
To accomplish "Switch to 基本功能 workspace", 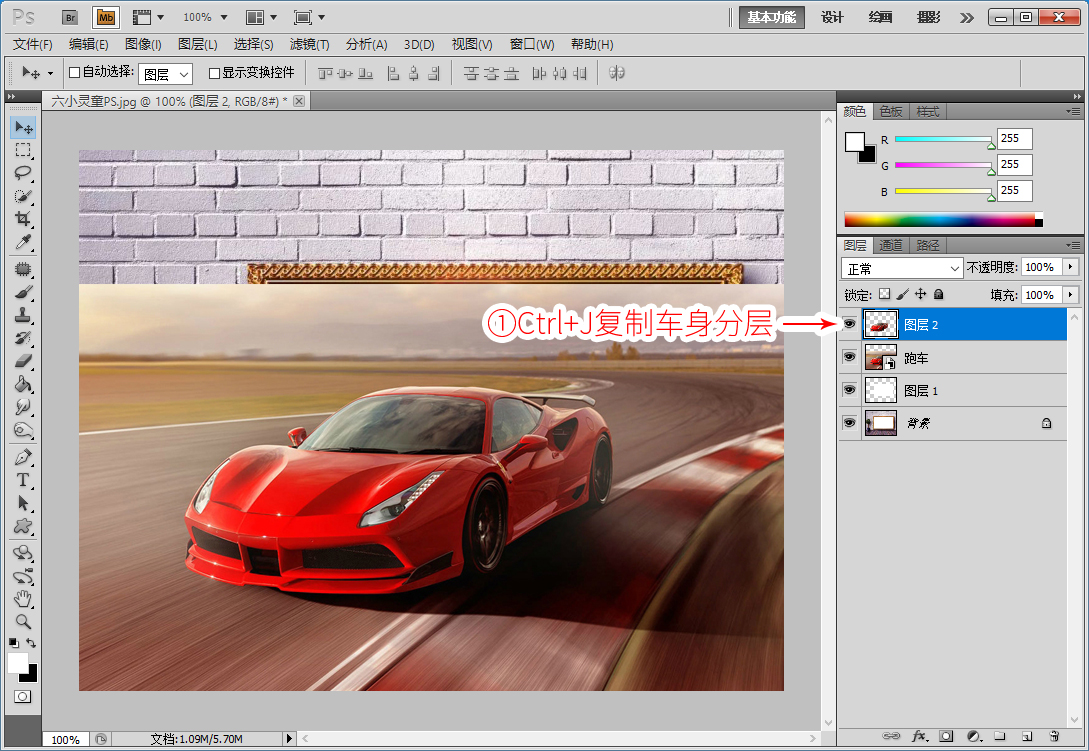I will pyautogui.click(x=772, y=17).
